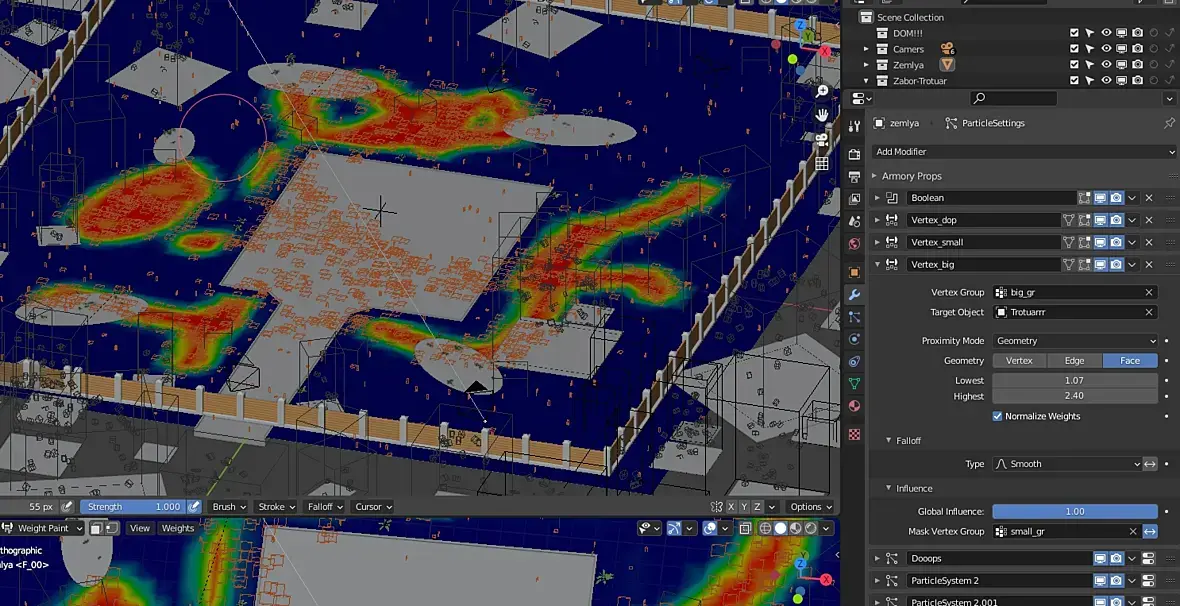Click the viewport zoom magnifier gizmo

coord(822,91)
